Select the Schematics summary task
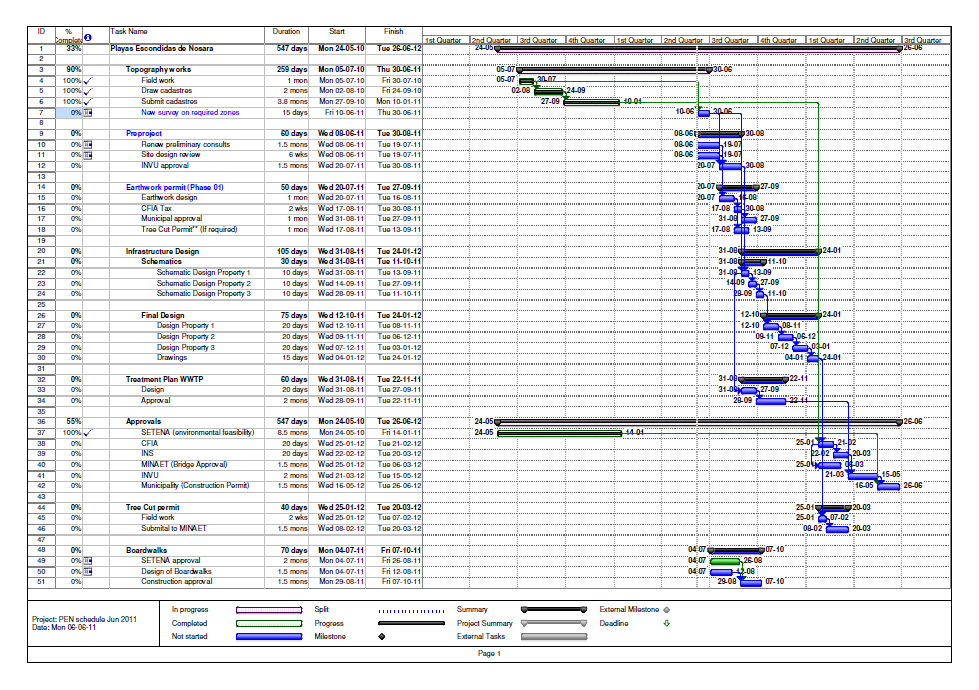The width and height of the screenshot is (979, 690). [x=161, y=262]
